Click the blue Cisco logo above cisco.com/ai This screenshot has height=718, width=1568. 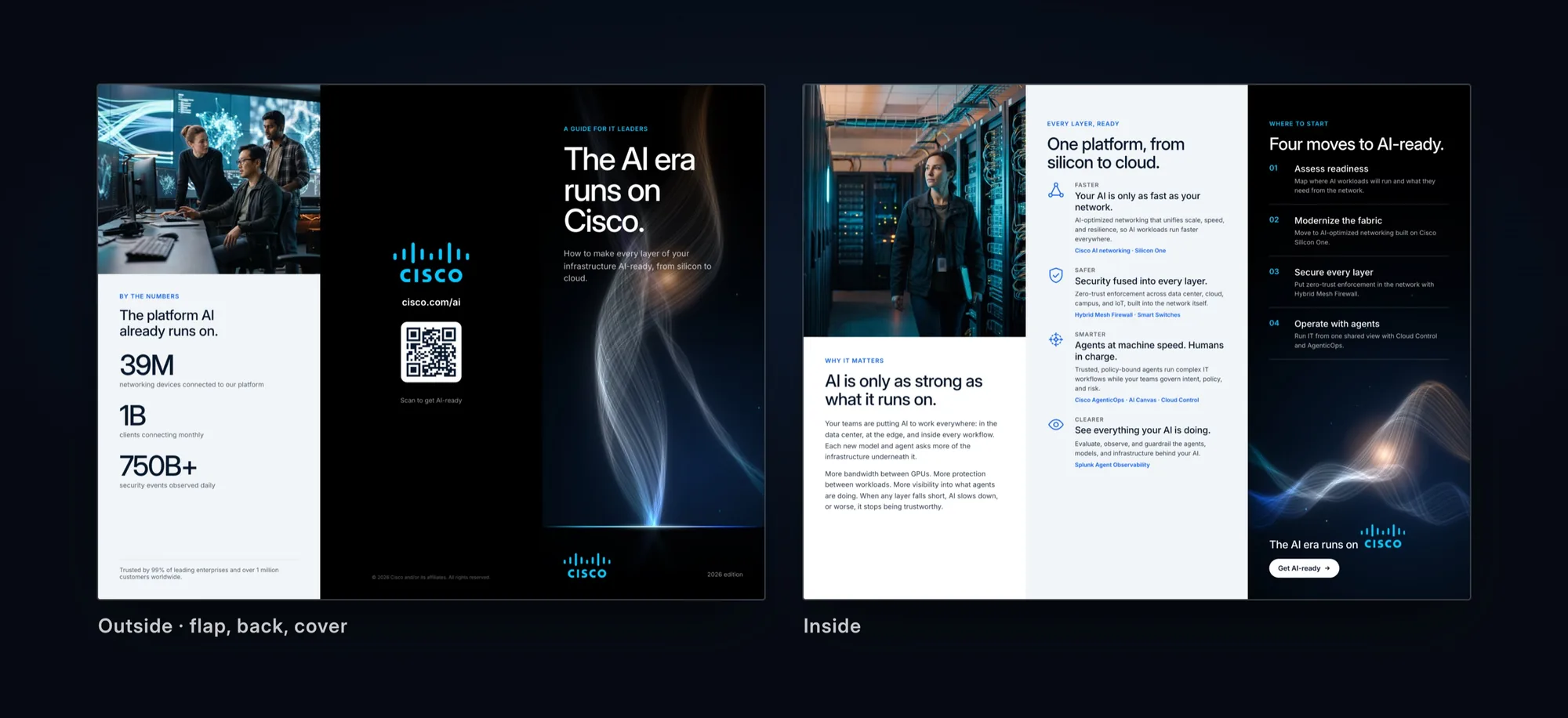(x=431, y=263)
